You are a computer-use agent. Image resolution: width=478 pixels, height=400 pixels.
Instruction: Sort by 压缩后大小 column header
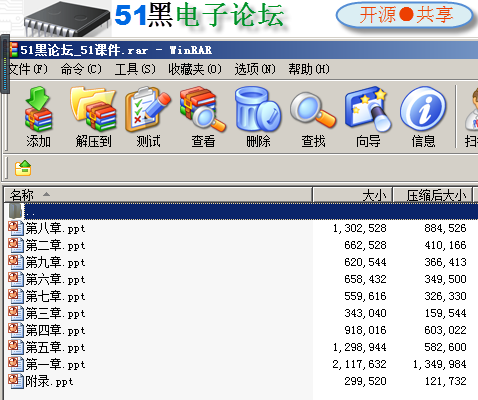(x=433, y=195)
